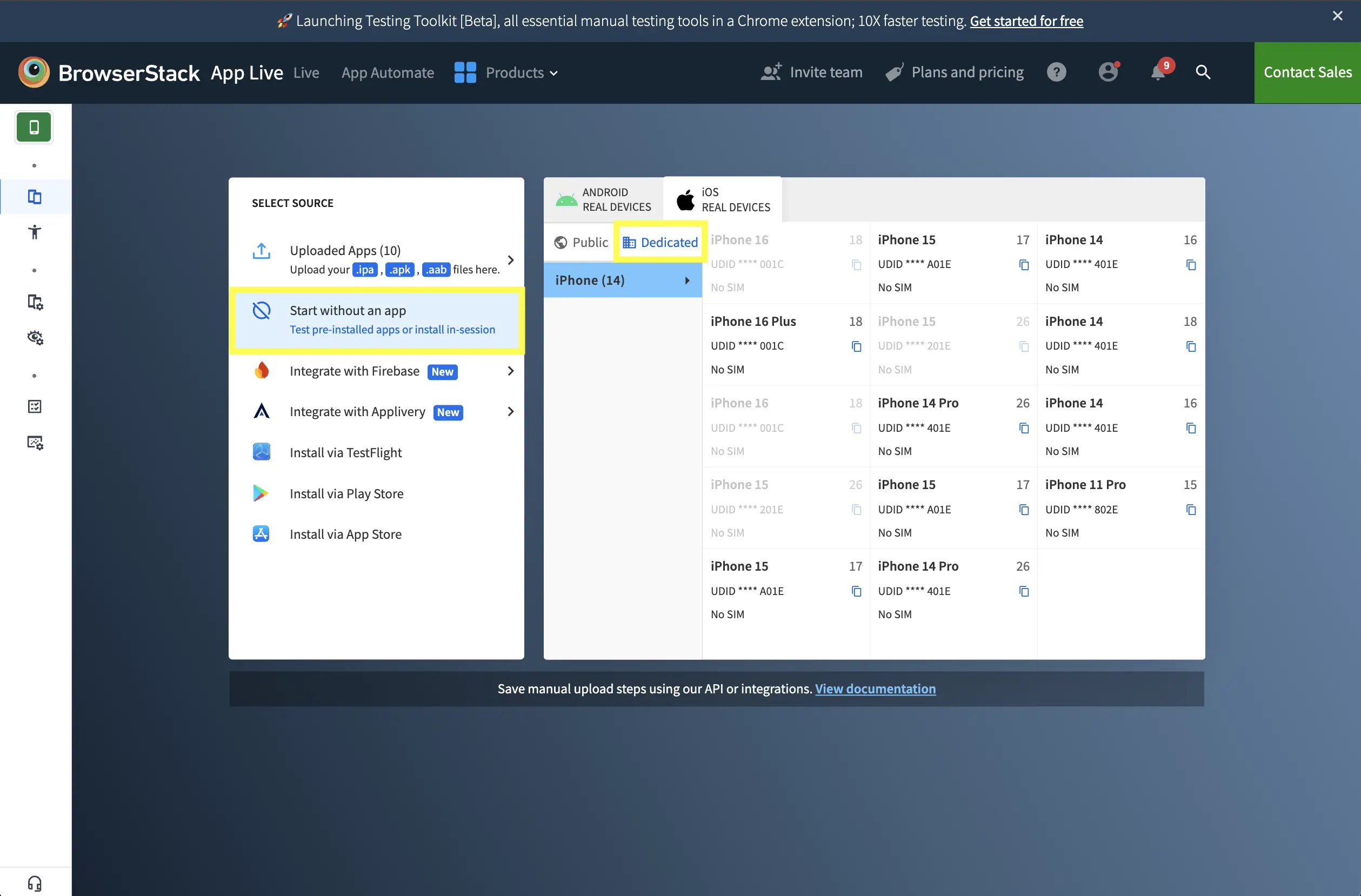The image size is (1361, 896).
Task: Open the Get started for free link
Action: pyautogui.click(x=1026, y=21)
